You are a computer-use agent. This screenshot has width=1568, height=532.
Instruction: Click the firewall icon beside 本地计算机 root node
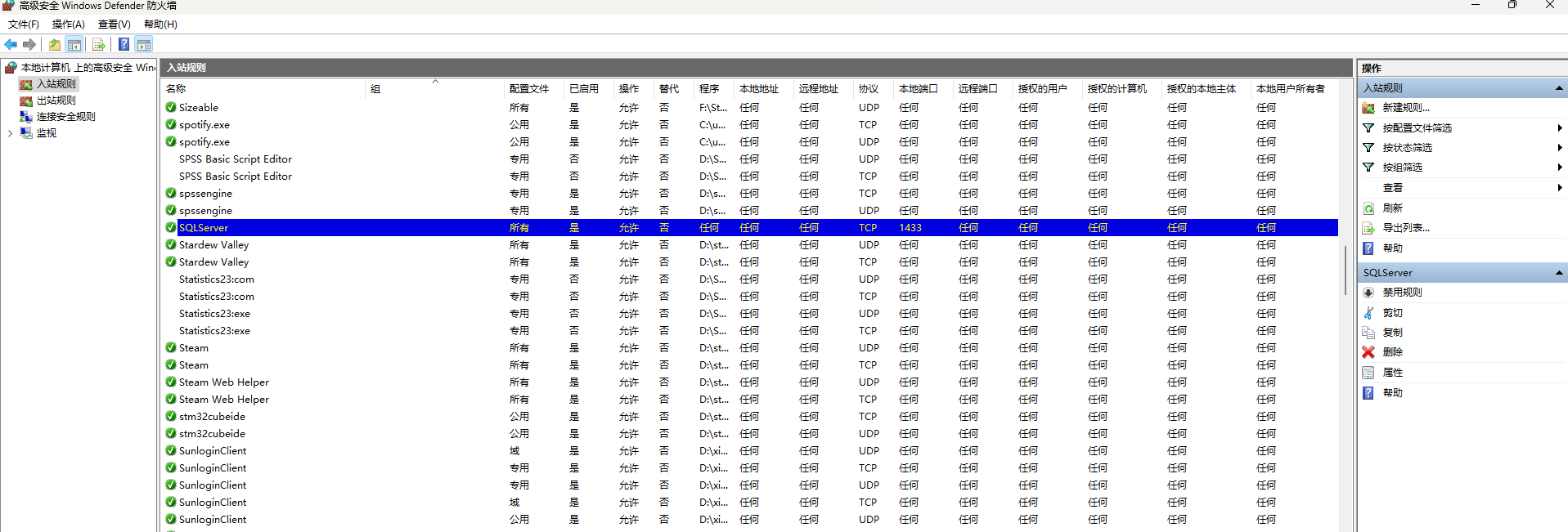pos(11,67)
